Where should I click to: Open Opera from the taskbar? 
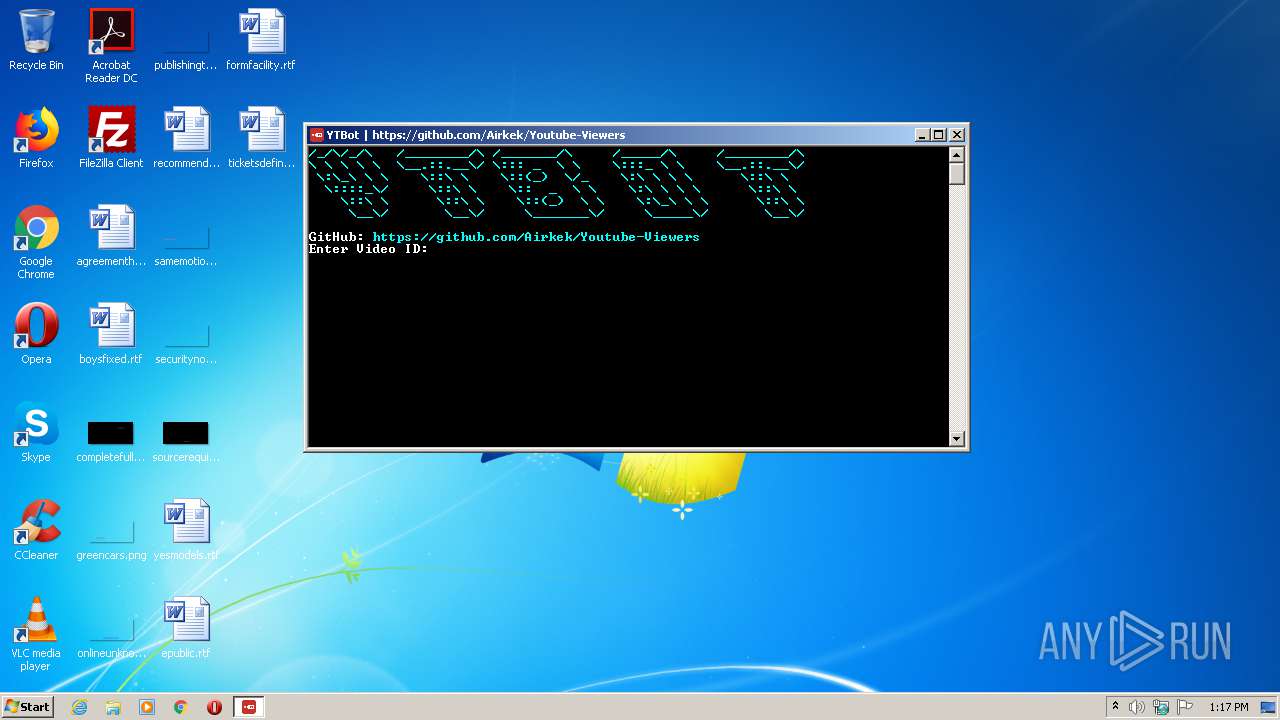click(x=214, y=707)
